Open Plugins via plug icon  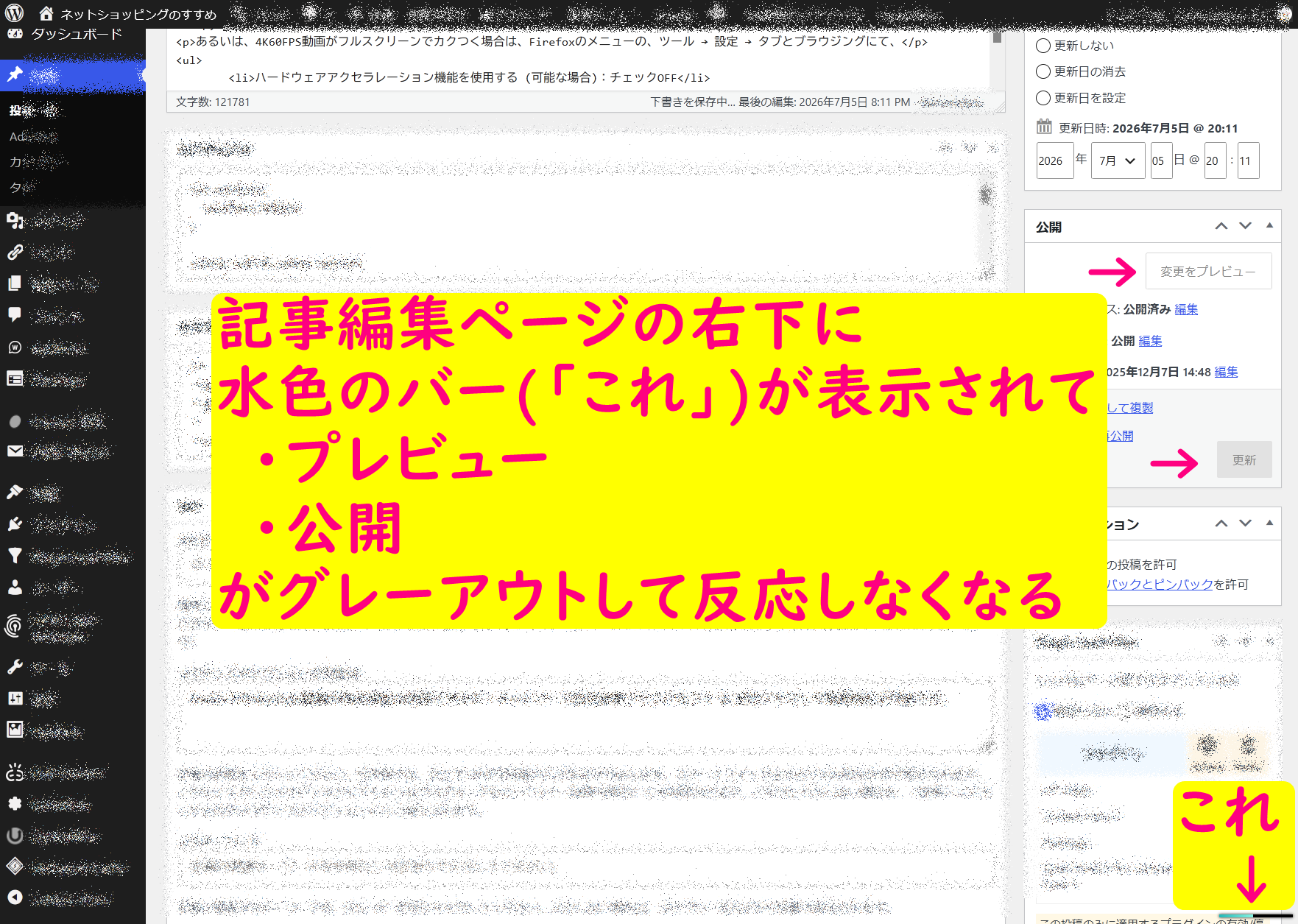coord(15,524)
